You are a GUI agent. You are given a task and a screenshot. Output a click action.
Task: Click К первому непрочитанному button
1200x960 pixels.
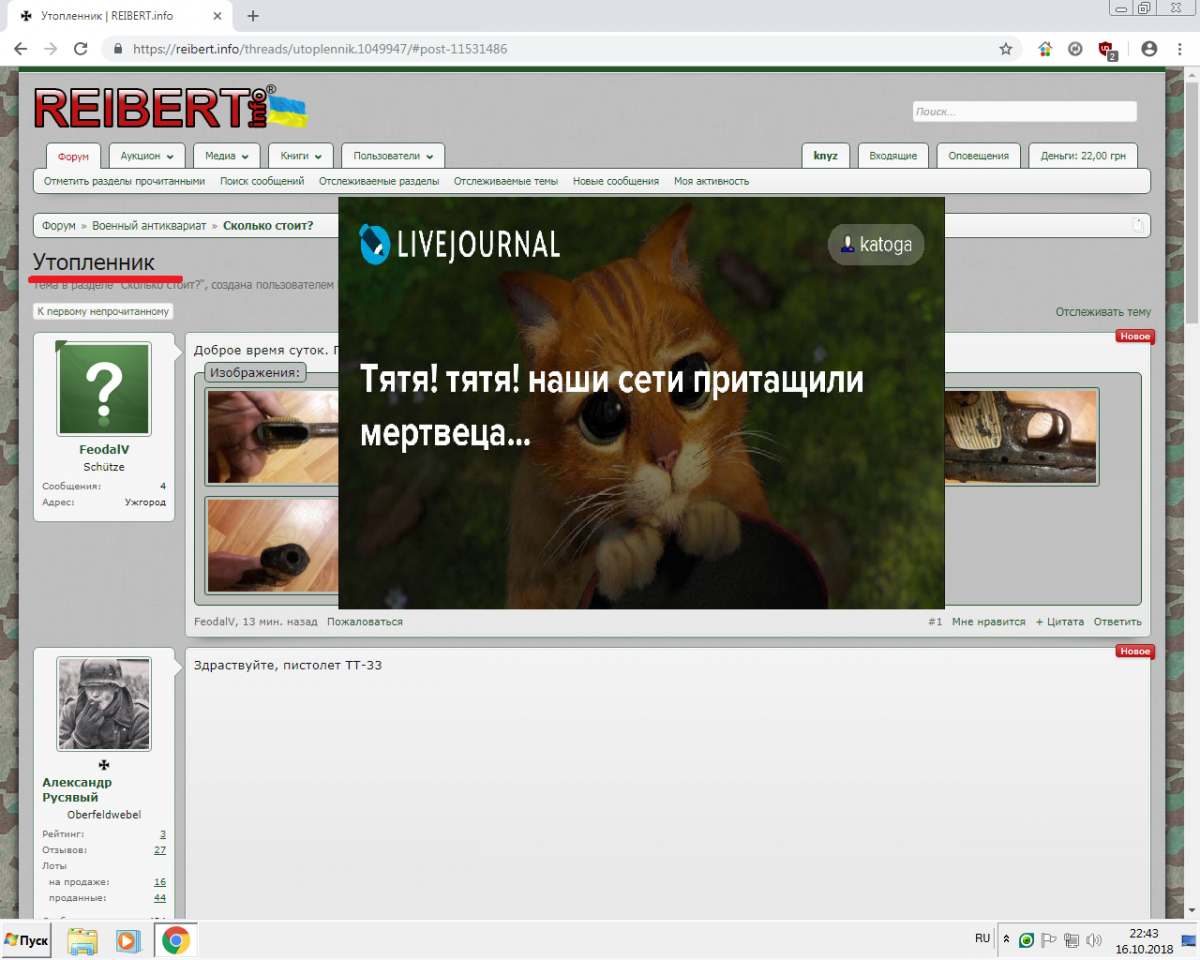coord(103,312)
